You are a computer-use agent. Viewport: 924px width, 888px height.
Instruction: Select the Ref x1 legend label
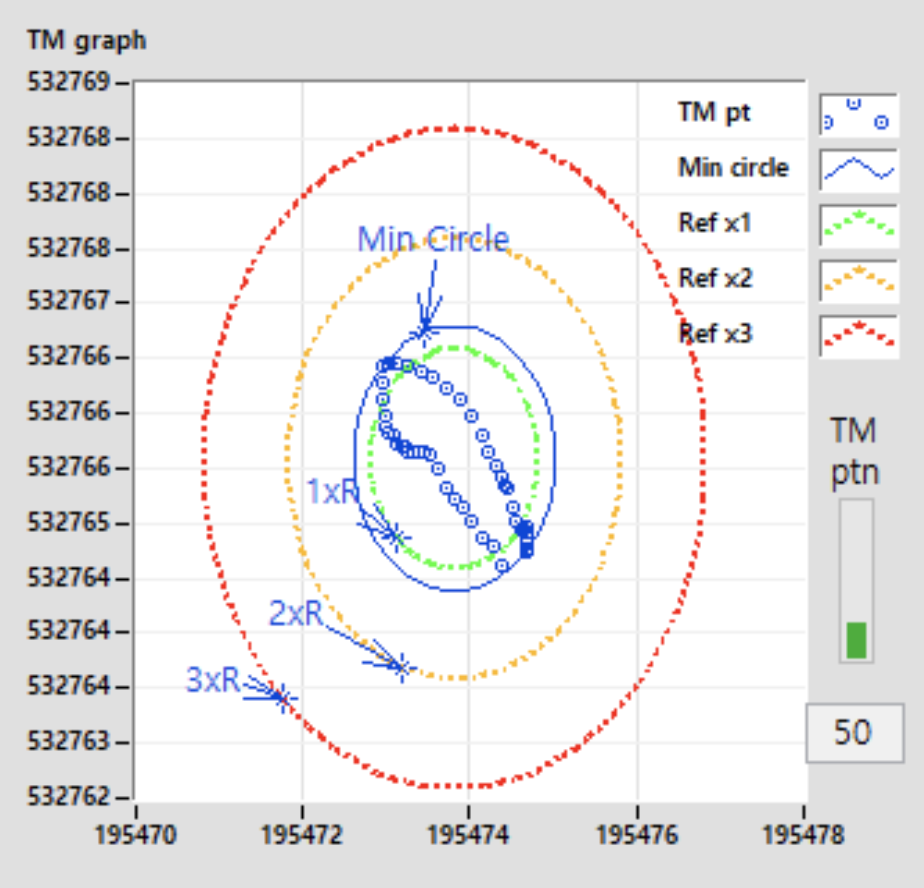[x=715, y=223]
